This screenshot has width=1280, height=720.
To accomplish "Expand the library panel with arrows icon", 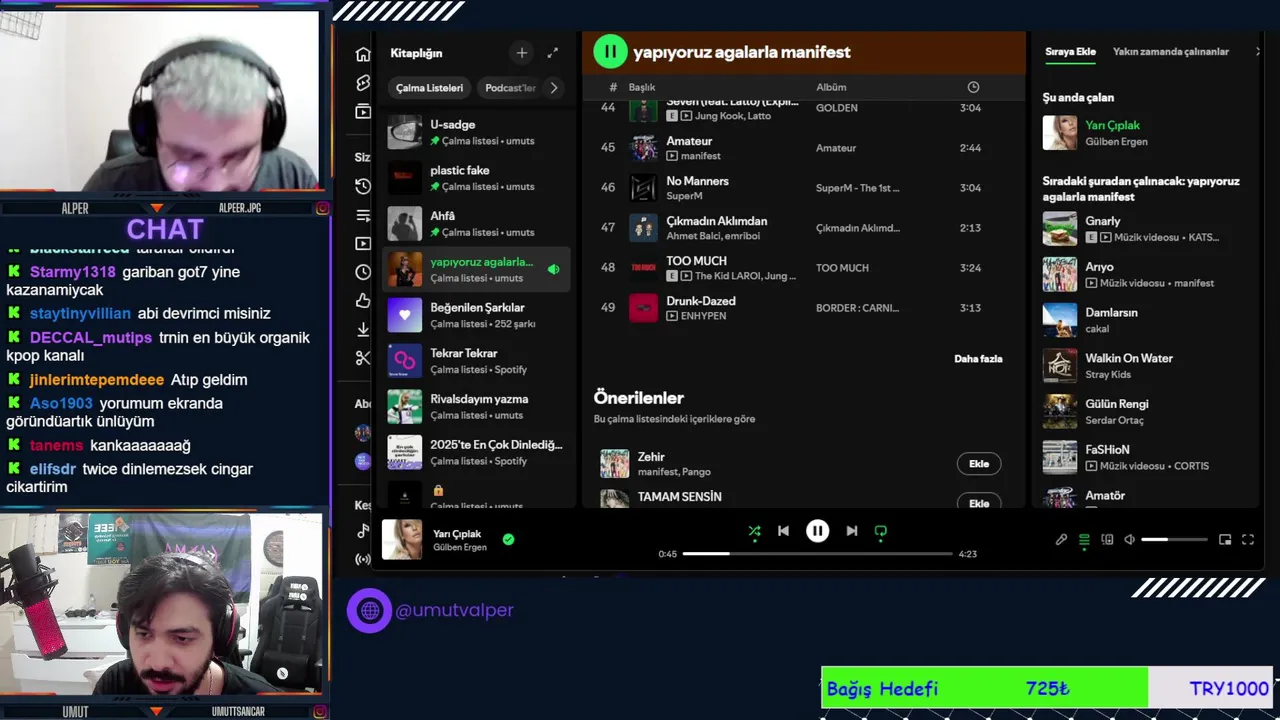I will (x=553, y=52).
